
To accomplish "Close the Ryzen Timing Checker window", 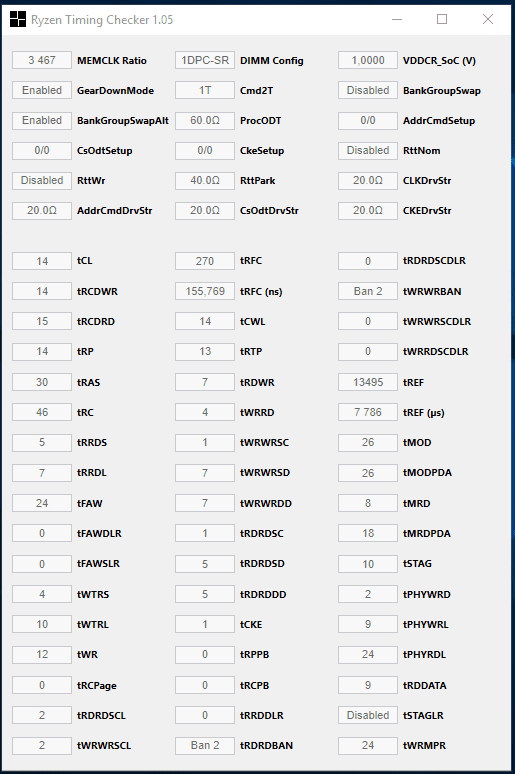I will point(488,19).
